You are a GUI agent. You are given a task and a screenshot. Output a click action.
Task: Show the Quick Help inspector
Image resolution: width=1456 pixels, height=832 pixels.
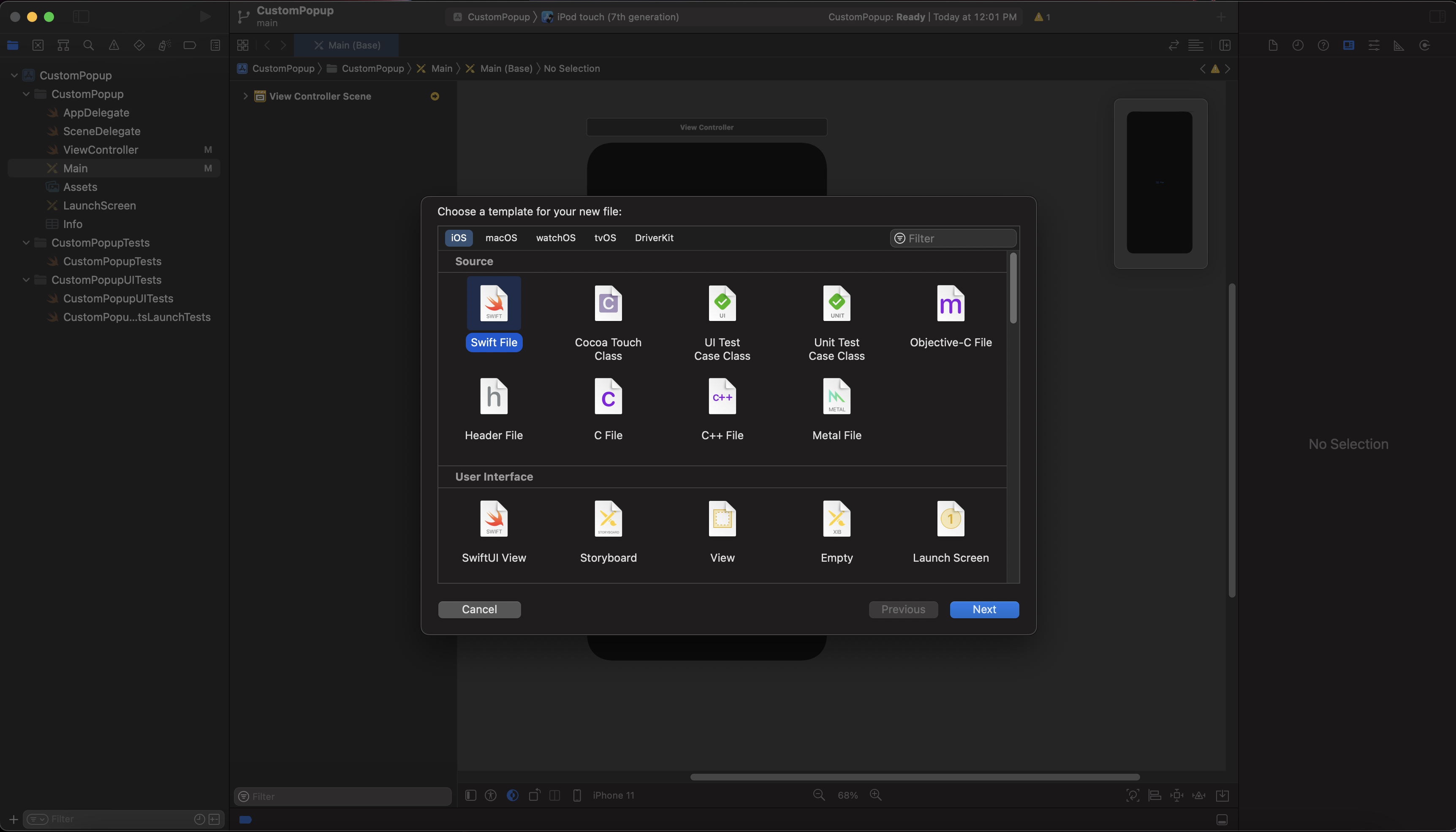[1323, 45]
